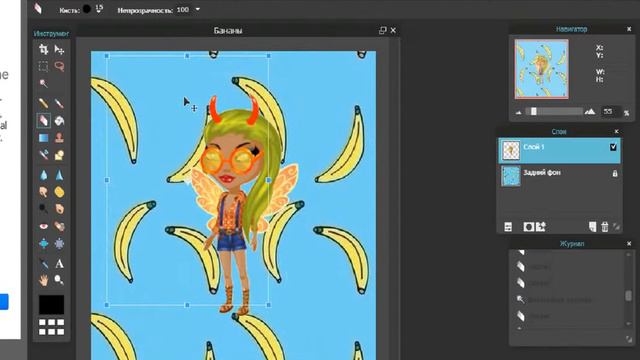
Task: Delete the selected layer trash icon
Action: coord(604,227)
